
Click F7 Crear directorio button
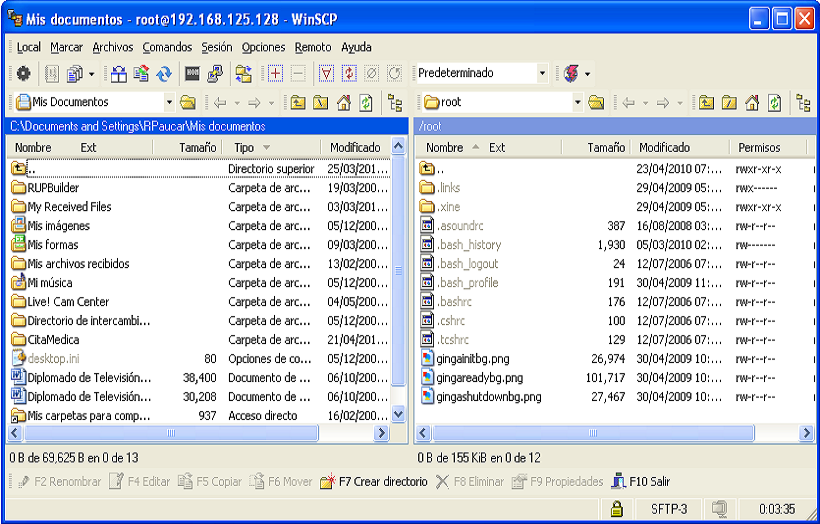tap(374, 482)
